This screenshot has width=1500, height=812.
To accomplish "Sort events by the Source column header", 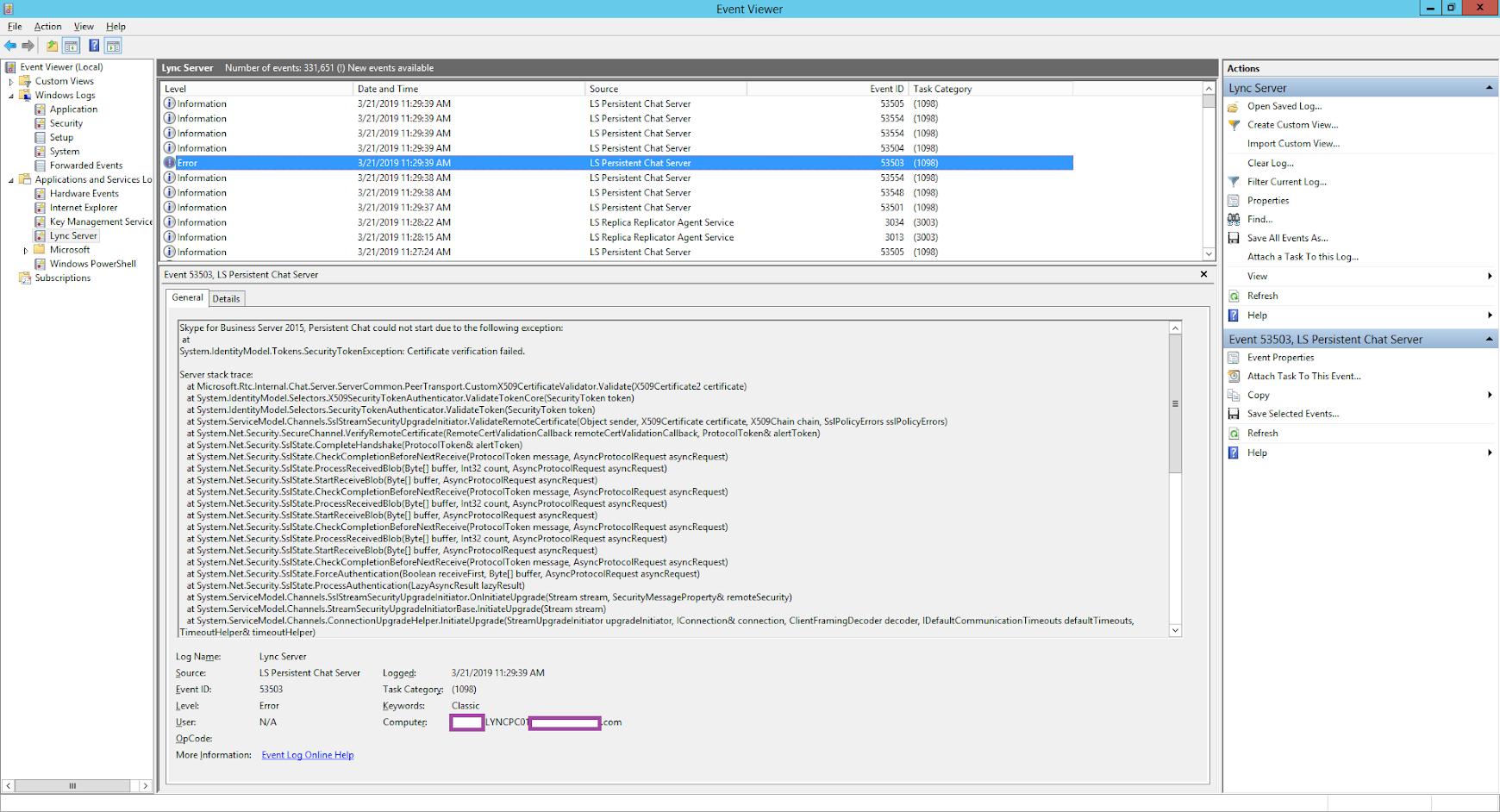I will pyautogui.click(x=666, y=89).
